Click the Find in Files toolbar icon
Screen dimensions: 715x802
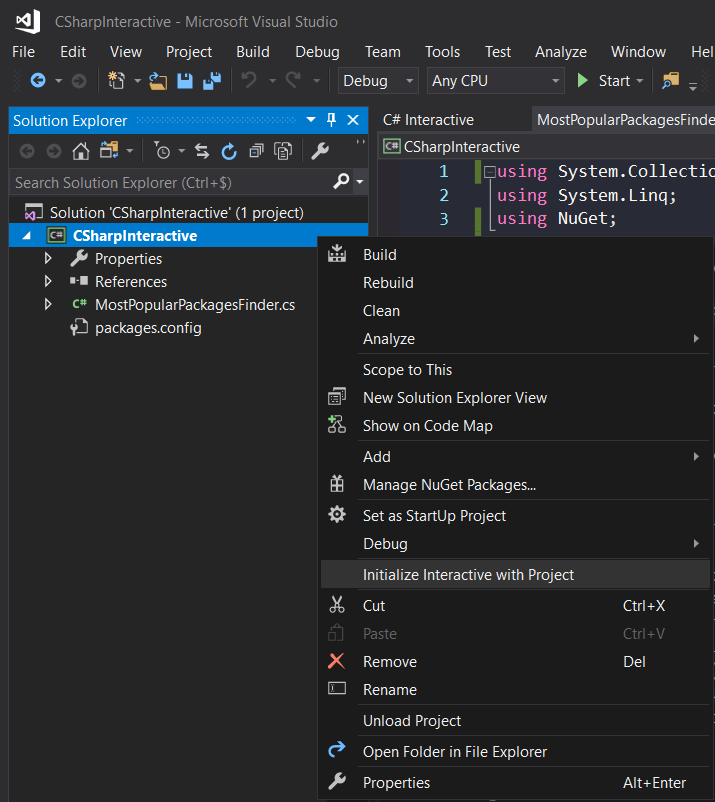671,80
